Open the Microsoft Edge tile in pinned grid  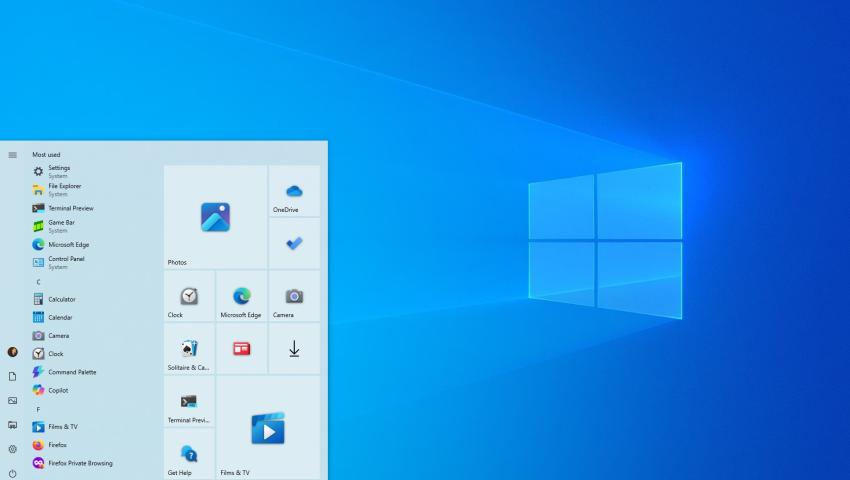tap(241, 296)
